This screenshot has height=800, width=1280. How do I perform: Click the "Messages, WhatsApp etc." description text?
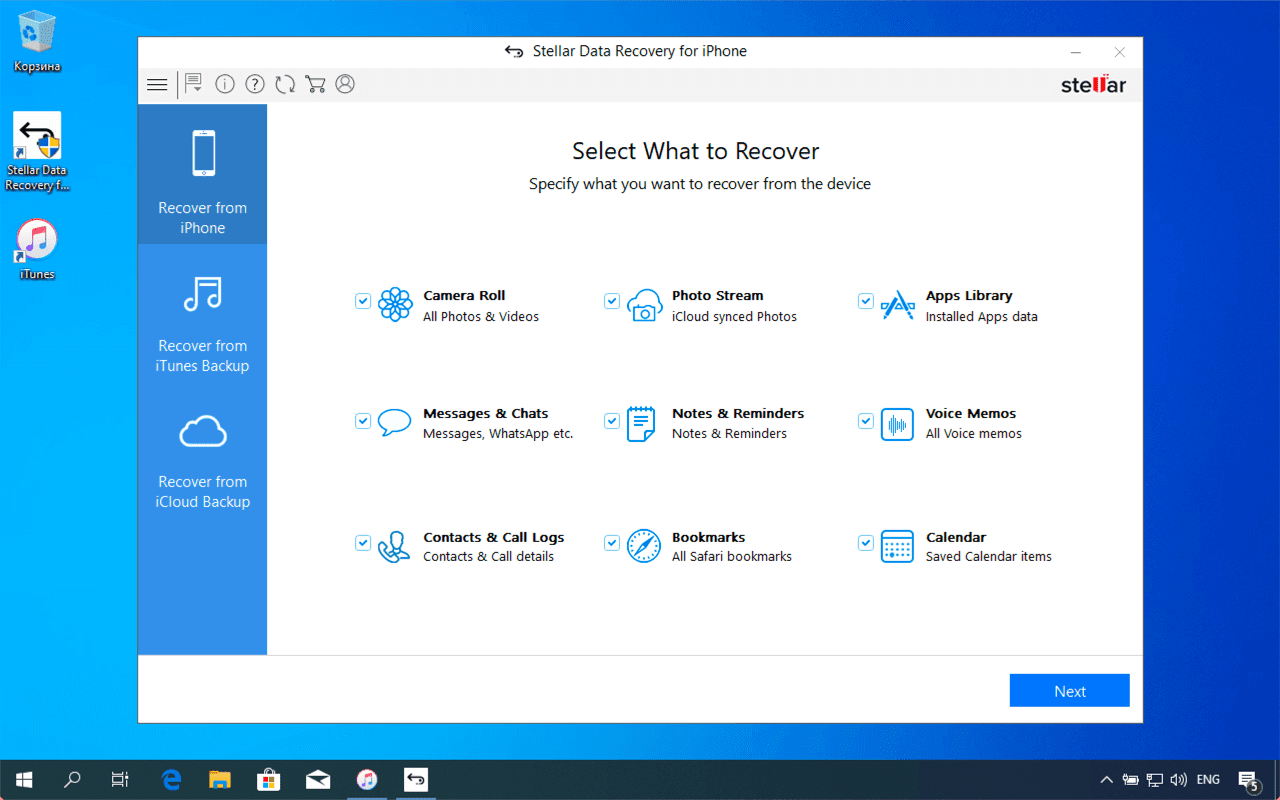(498, 434)
